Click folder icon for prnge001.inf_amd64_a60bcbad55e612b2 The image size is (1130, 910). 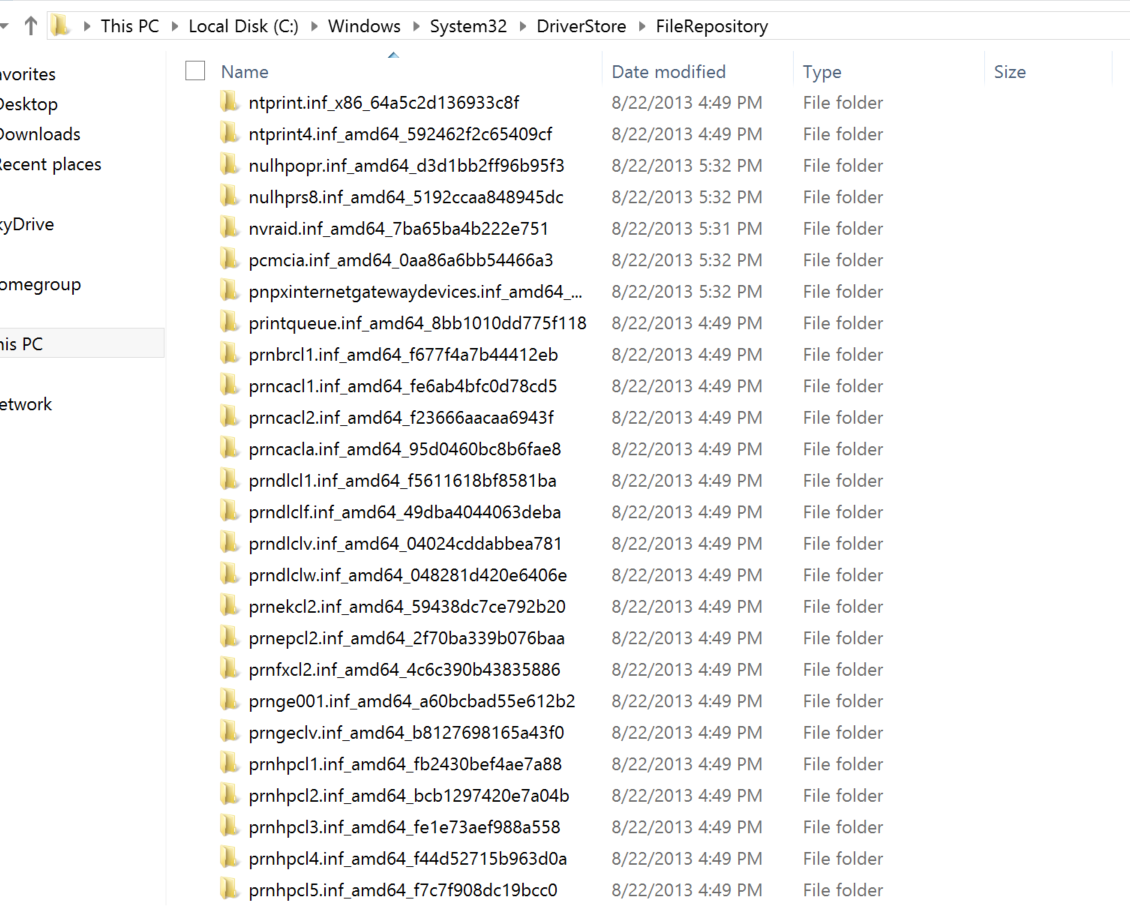(x=230, y=701)
